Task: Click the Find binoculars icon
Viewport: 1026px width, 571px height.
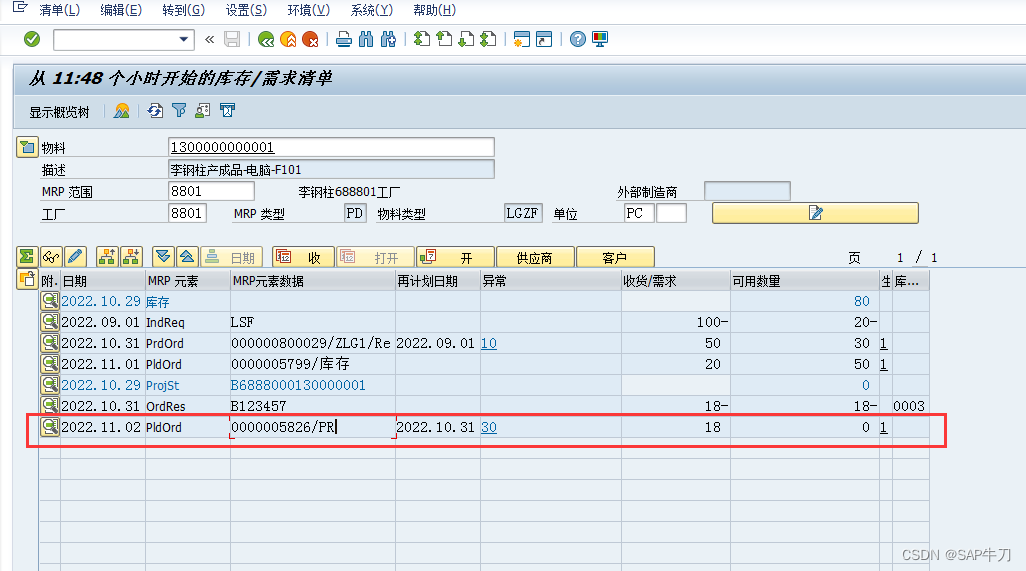Action: (366, 39)
